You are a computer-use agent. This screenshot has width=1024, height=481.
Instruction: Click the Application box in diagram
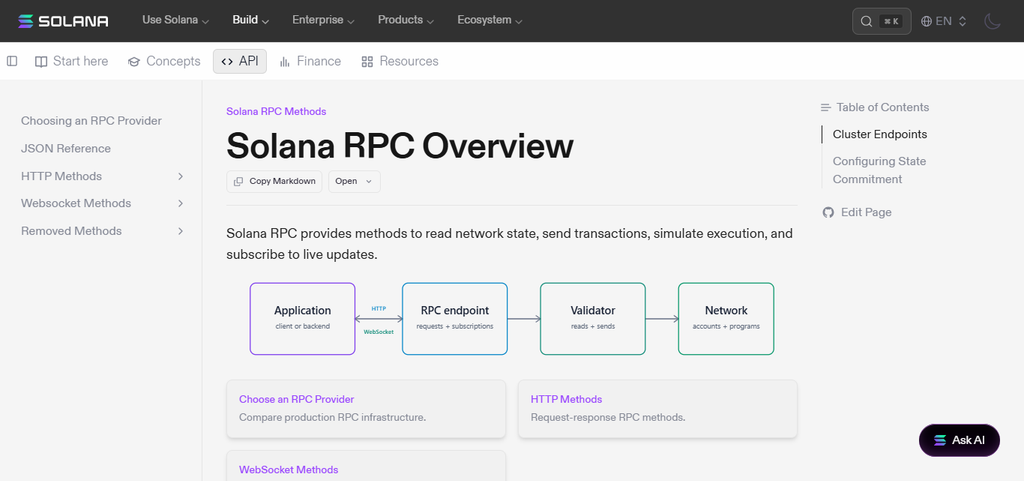[x=302, y=318]
